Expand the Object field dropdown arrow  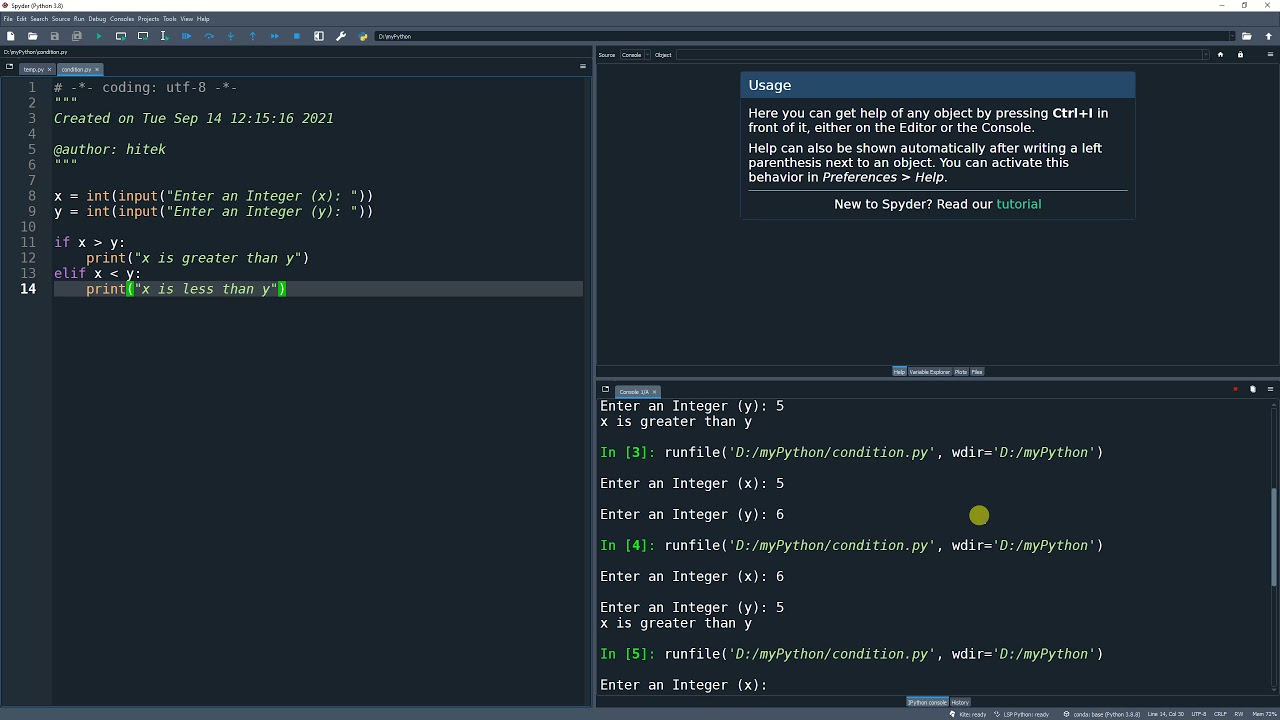click(x=1205, y=55)
